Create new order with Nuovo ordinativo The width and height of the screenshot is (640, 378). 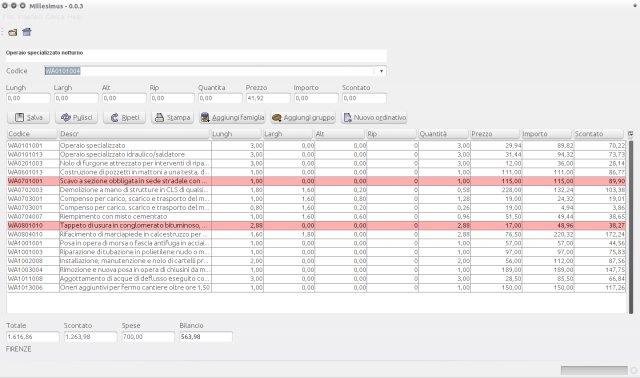point(374,118)
